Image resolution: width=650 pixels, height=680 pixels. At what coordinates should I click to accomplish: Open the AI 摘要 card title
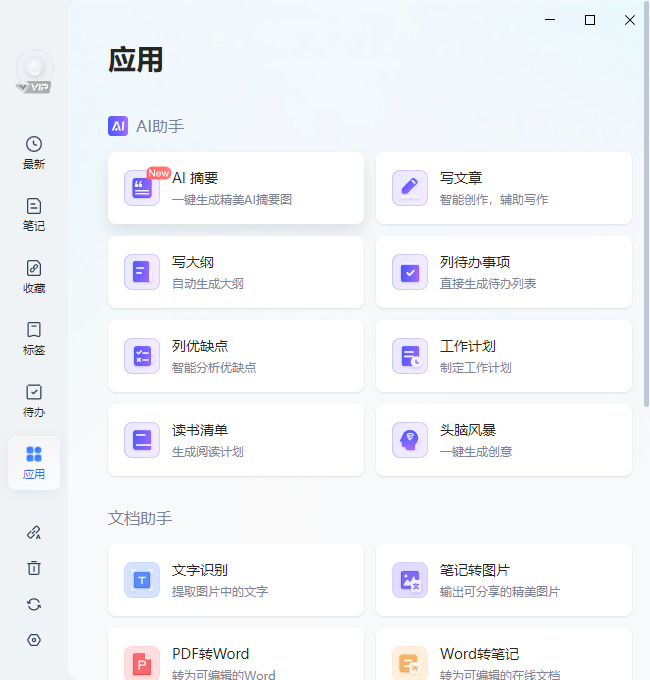pyautogui.click(x=195, y=178)
